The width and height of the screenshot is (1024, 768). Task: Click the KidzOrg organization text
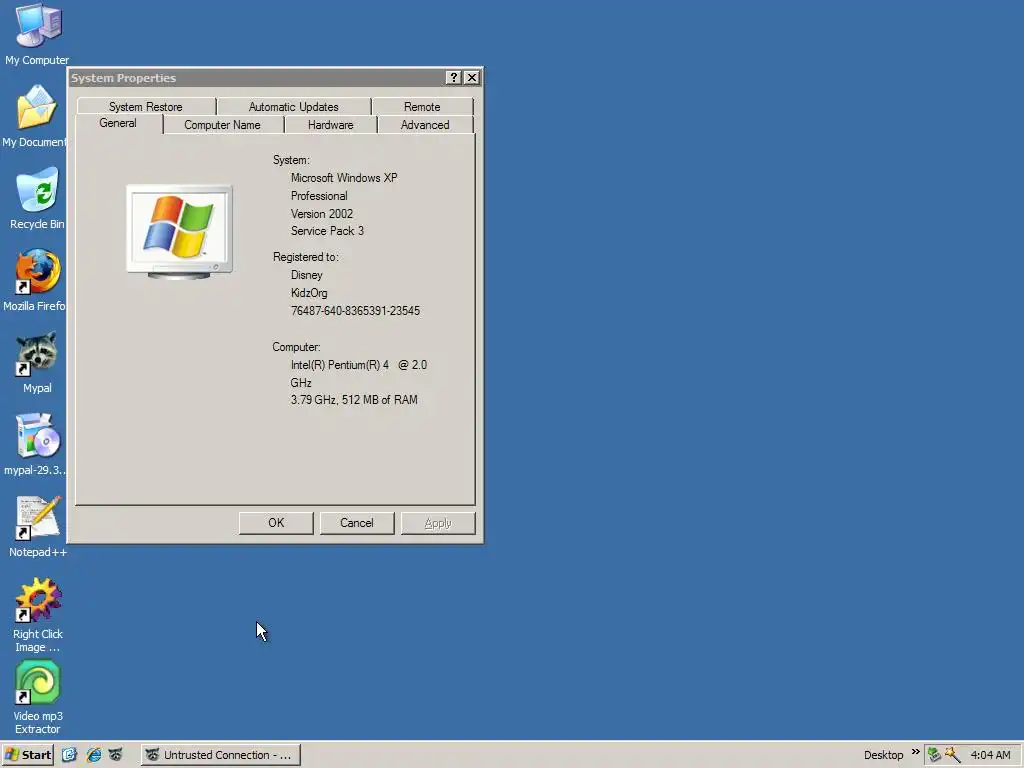[x=309, y=293]
